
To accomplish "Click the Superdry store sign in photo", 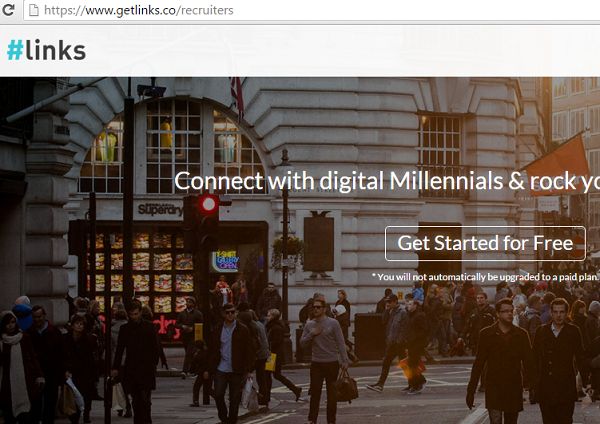I will point(160,209).
